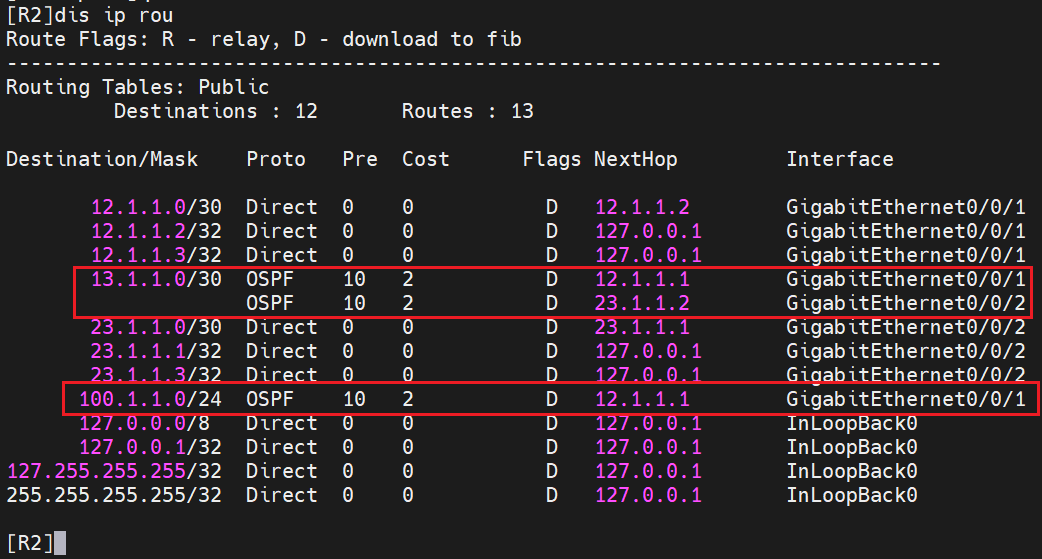Select the 127.255.255.255/32 destination entry
1042x559 pixels.
click(x=113, y=471)
